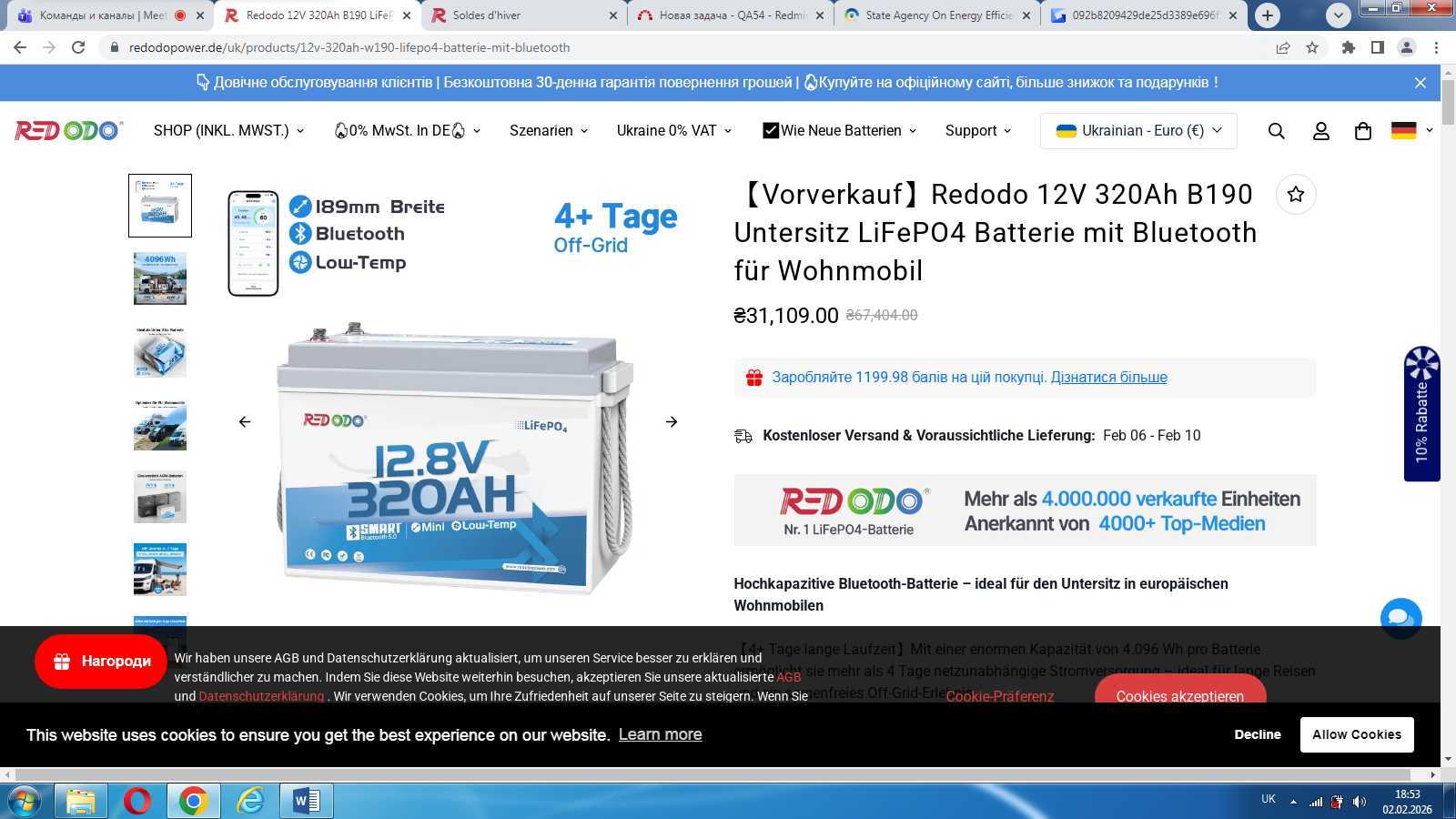Expand the Ukraine 0% VAT menu
This screenshot has width=1456, height=819.
674,131
